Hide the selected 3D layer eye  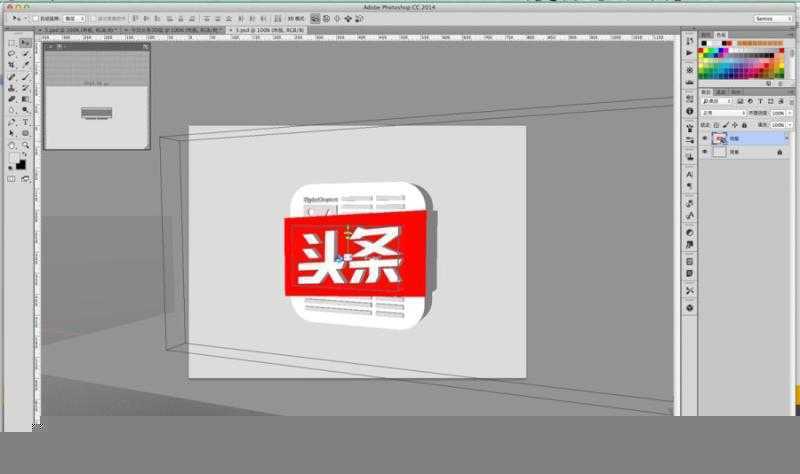pos(705,138)
